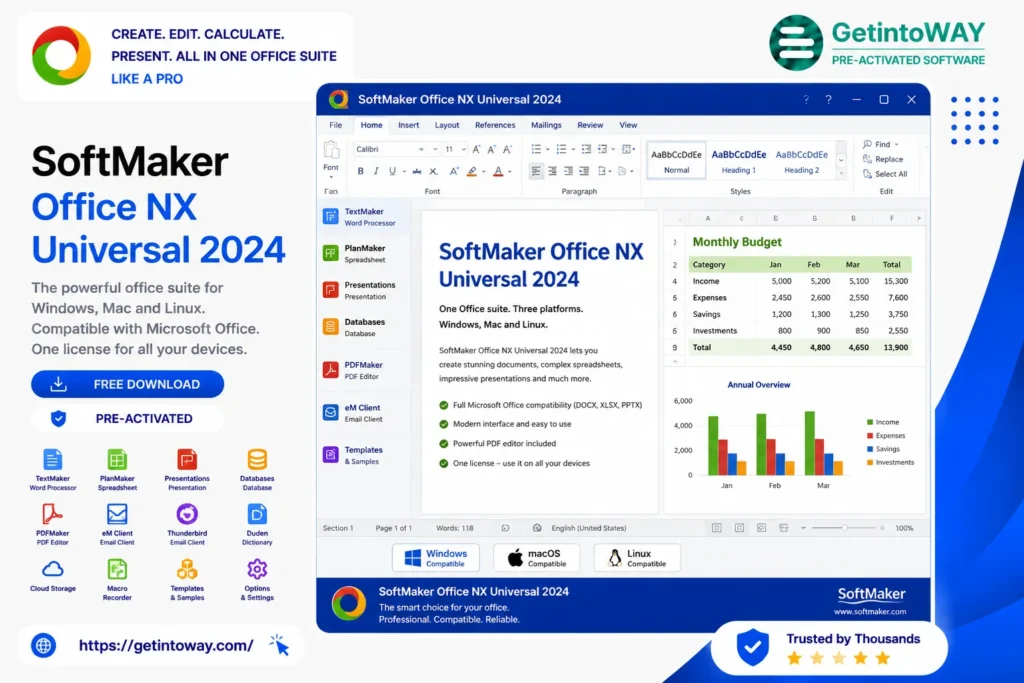
Task: Click the Macro Recorder icon
Action: 117,569
